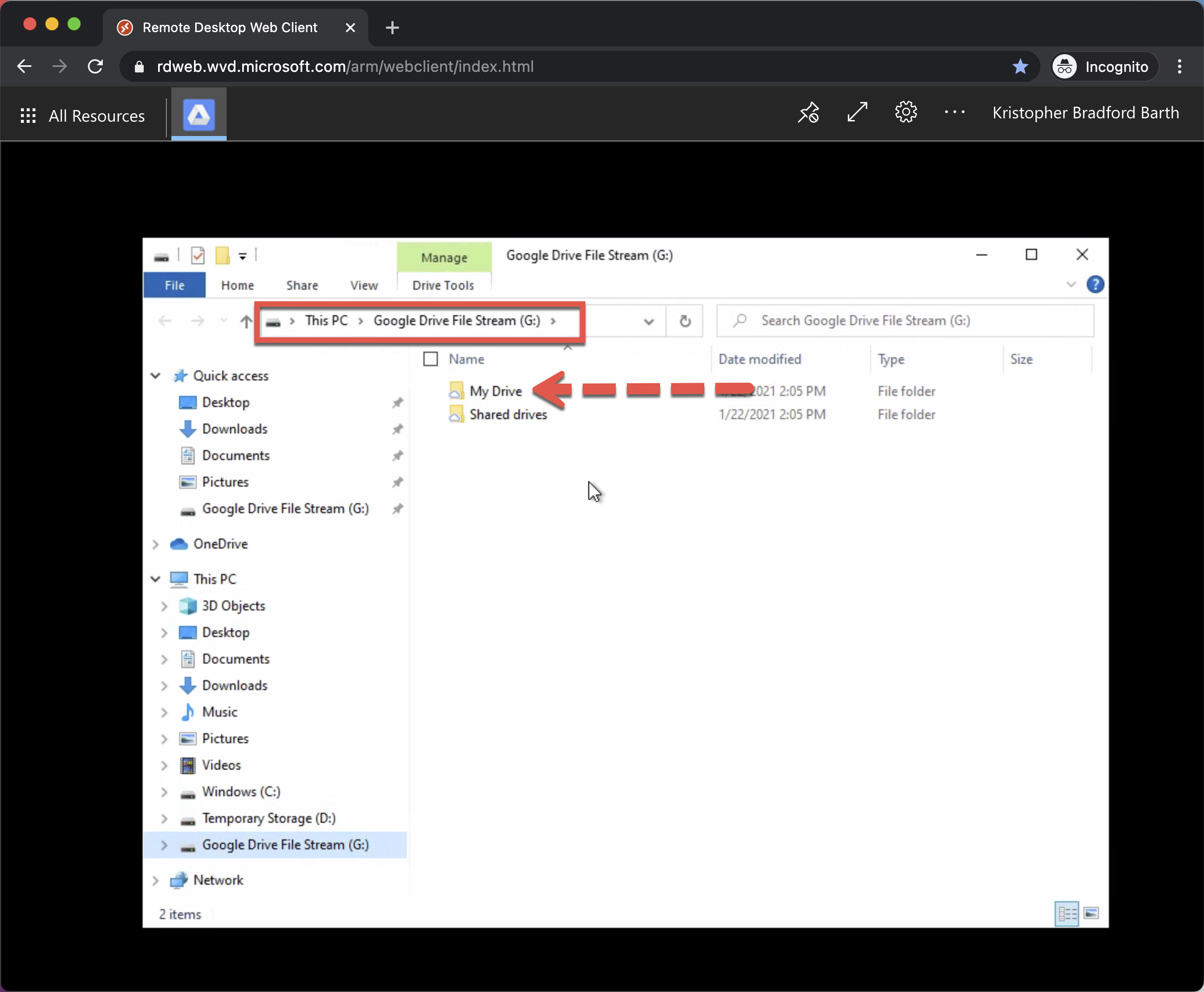Toggle the select-all checkbox beside Name
This screenshot has width=1204, height=992.
click(x=431, y=359)
